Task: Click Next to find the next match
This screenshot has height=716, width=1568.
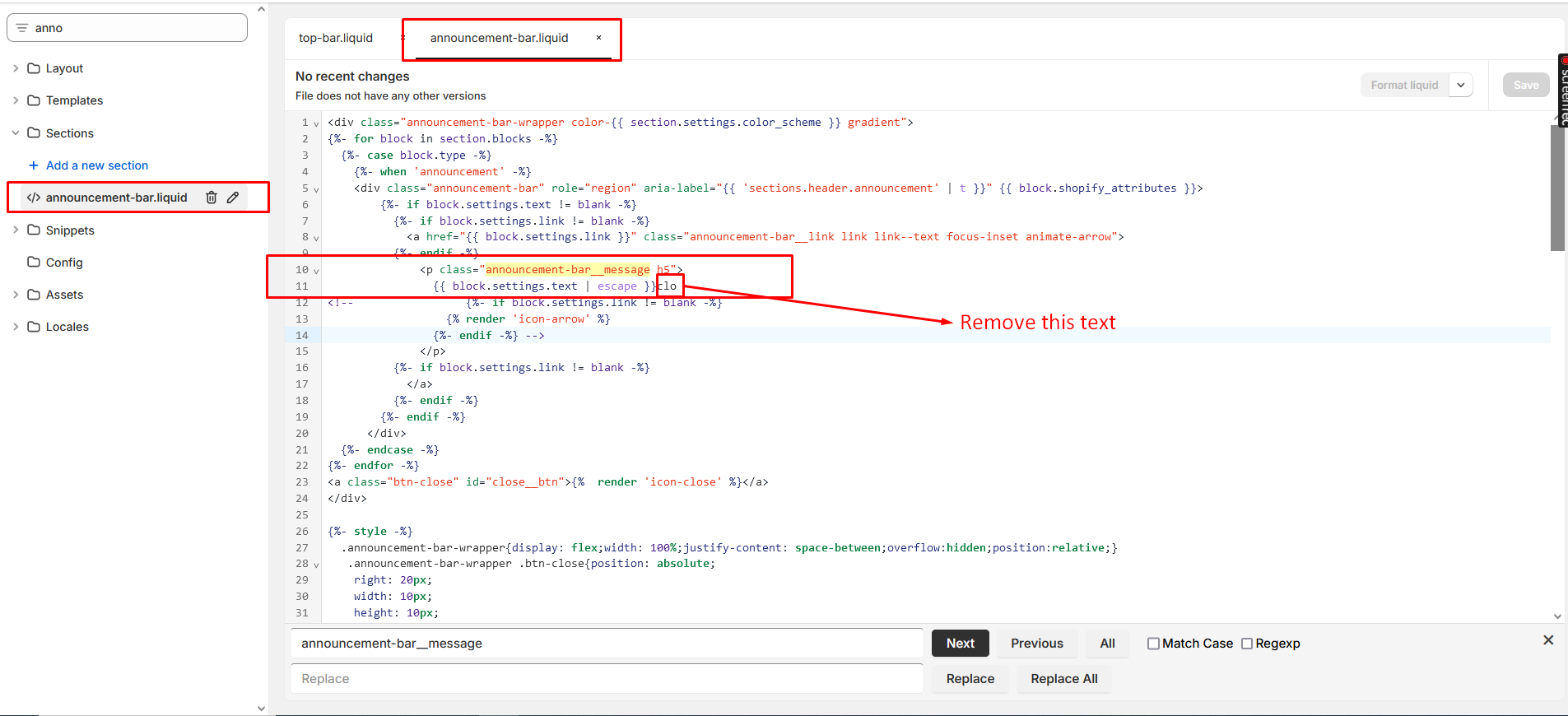Action: pos(961,644)
